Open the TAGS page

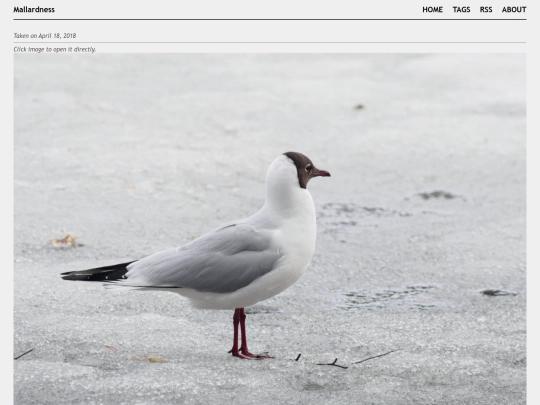tap(461, 10)
